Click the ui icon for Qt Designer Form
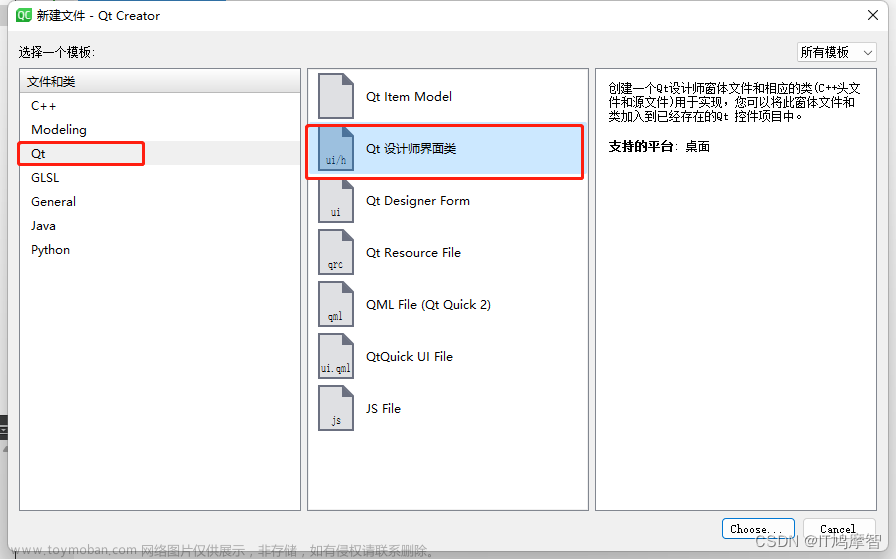 [x=335, y=201]
